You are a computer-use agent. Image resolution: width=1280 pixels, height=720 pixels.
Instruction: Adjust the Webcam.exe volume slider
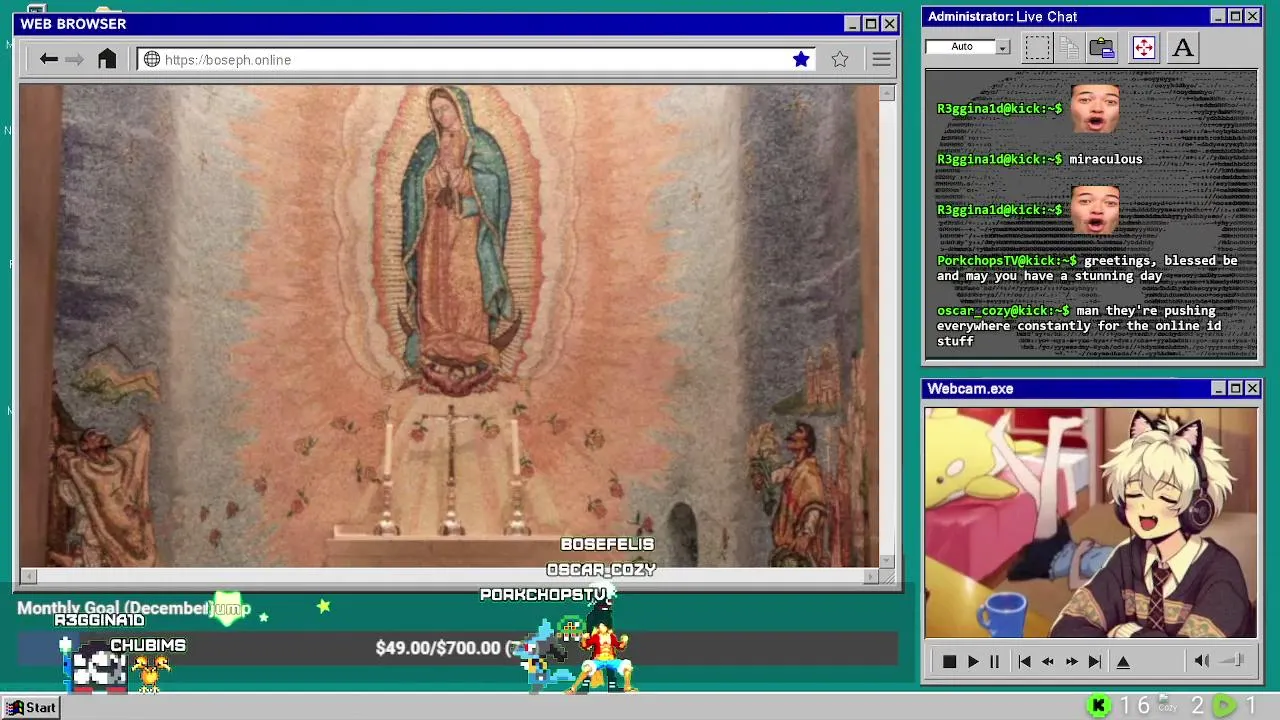click(x=1233, y=660)
